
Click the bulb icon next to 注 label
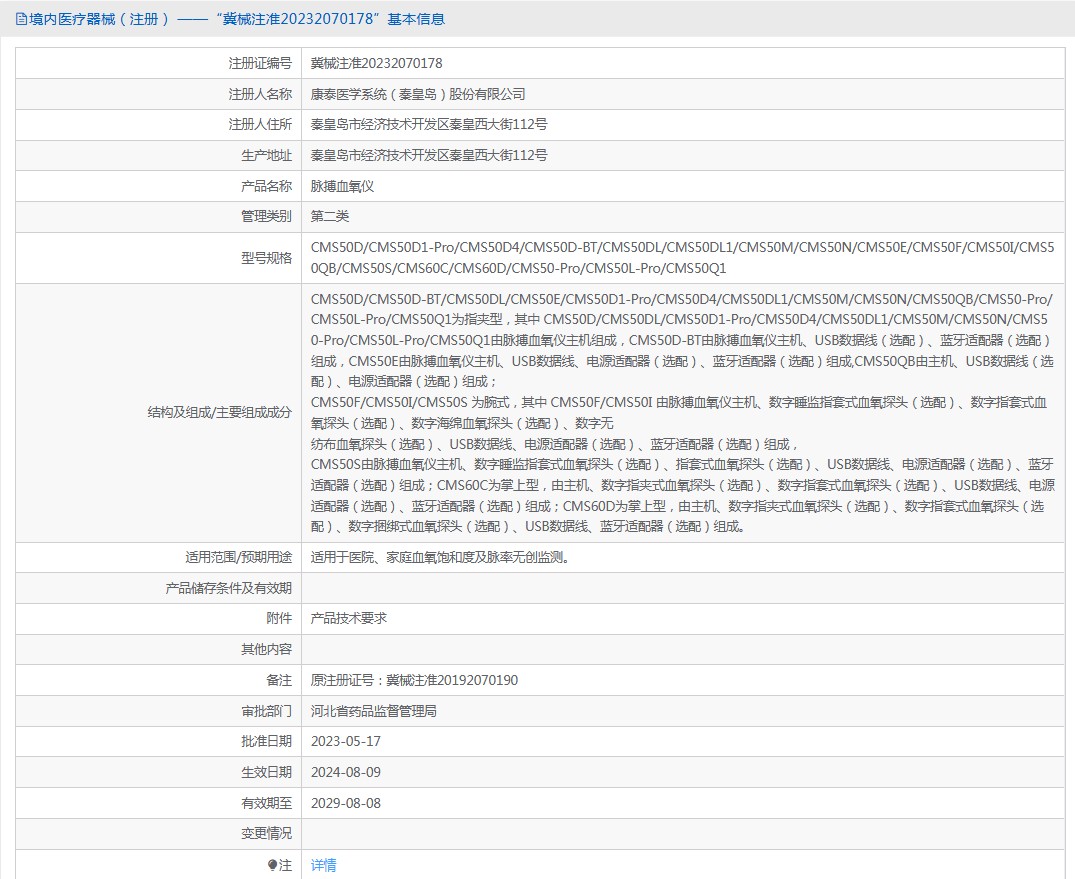272,865
